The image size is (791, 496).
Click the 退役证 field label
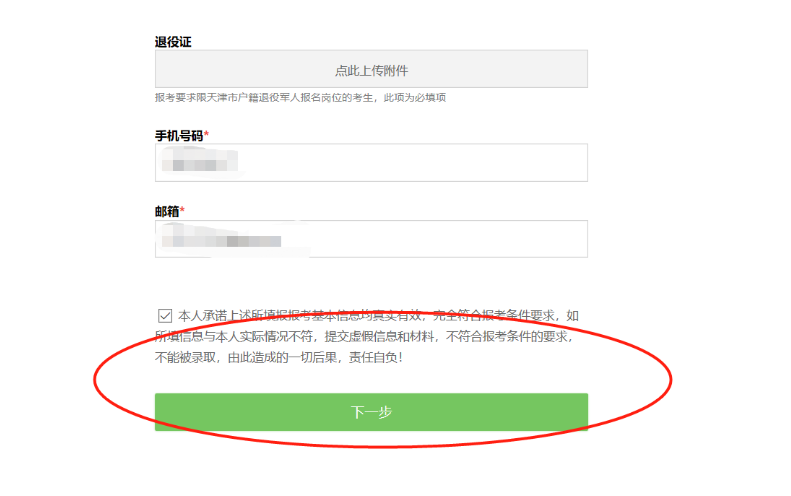tap(173, 42)
